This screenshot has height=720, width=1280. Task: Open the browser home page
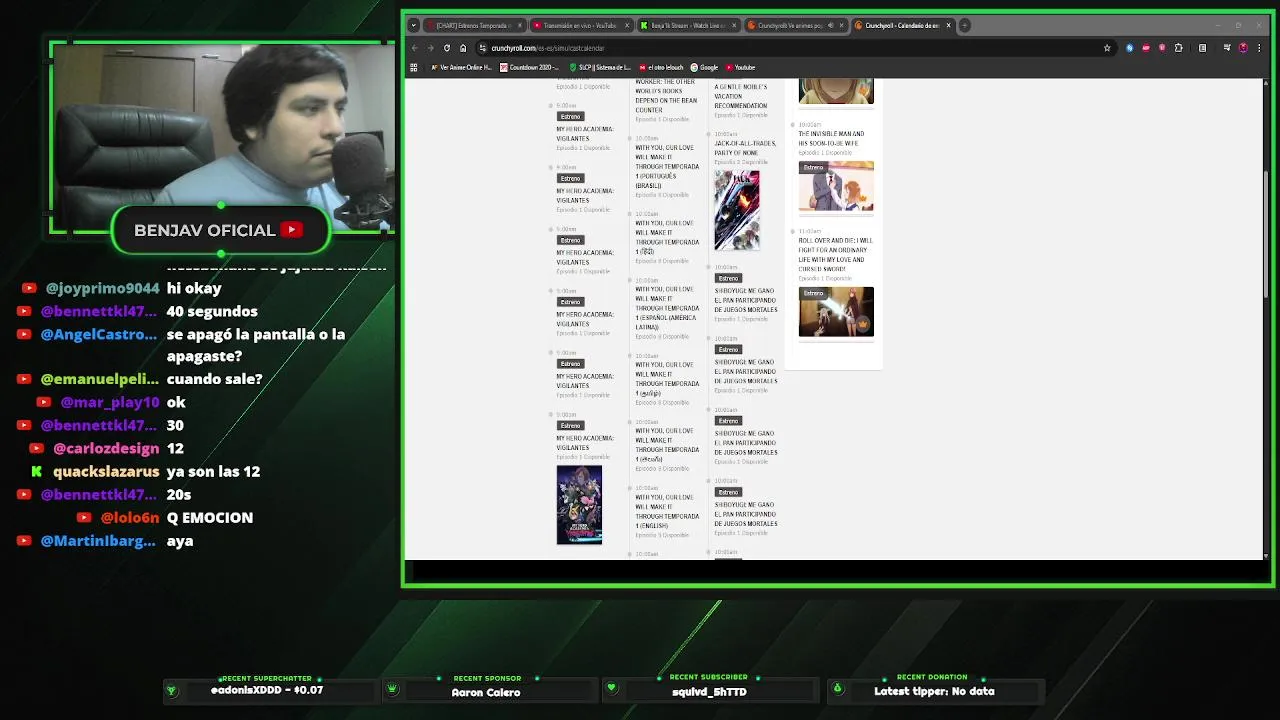point(463,48)
